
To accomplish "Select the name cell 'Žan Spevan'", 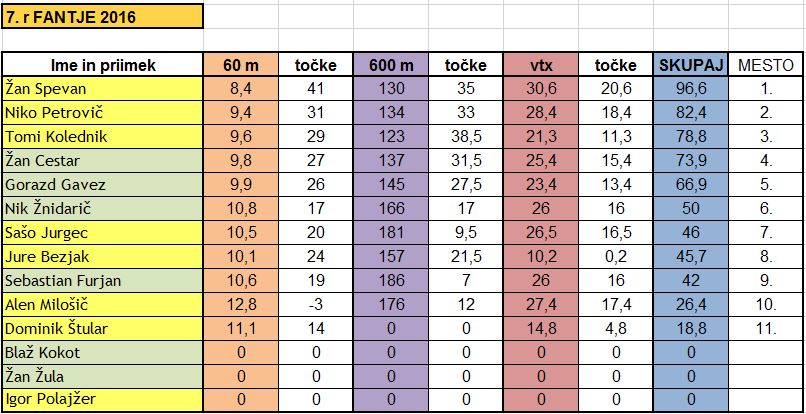I will click(102, 89).
